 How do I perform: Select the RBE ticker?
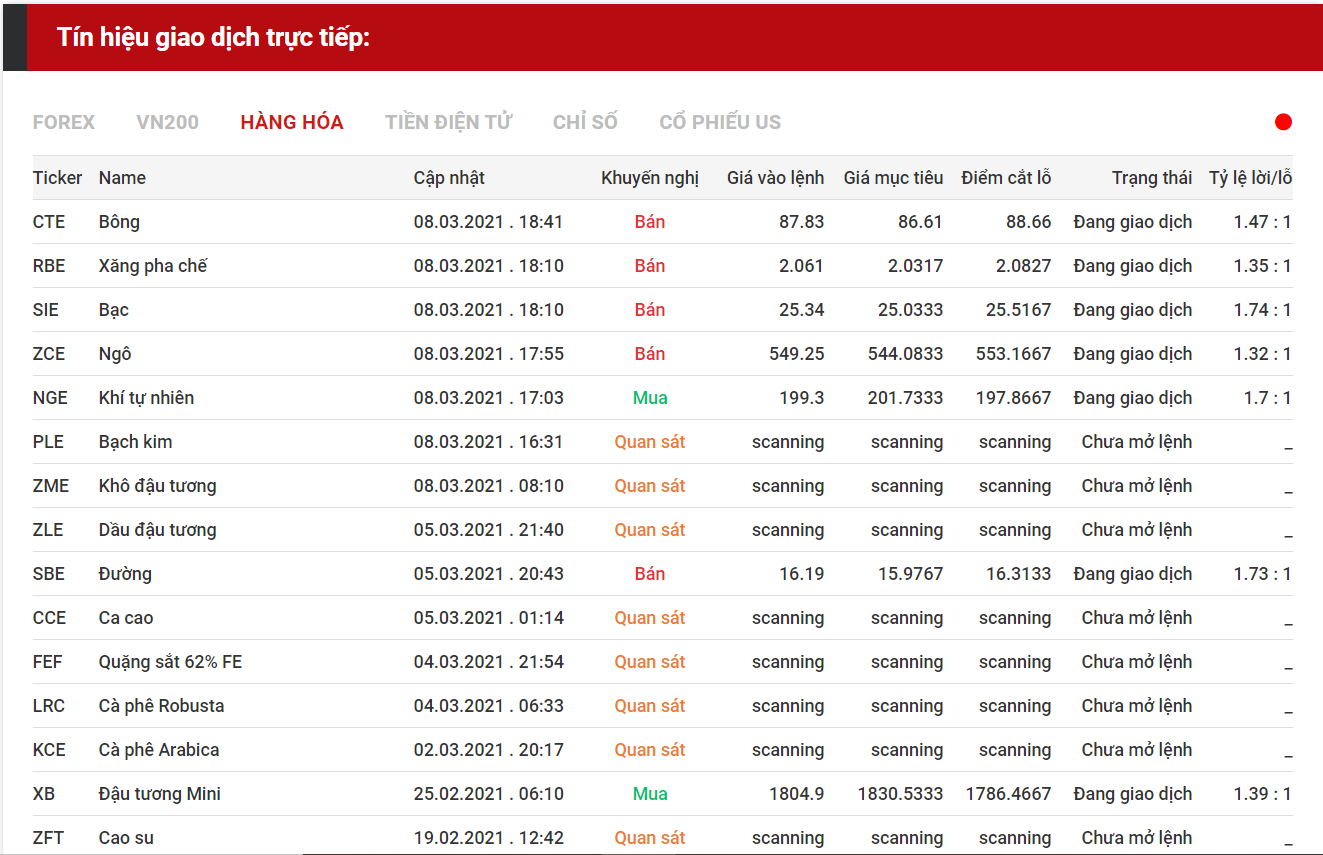click(x=49, y=266)
